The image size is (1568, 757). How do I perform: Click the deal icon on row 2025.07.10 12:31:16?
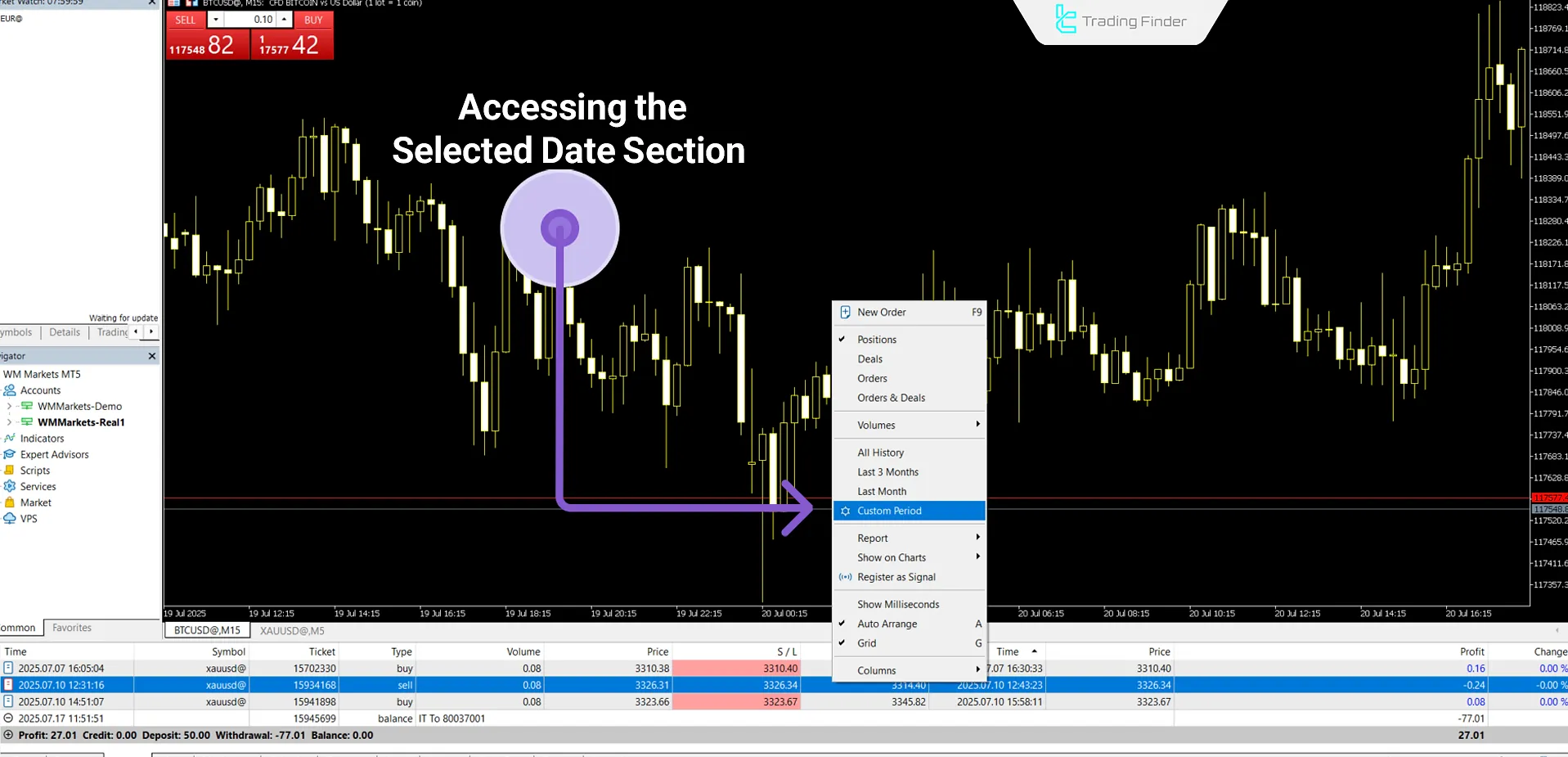point(8,685)
